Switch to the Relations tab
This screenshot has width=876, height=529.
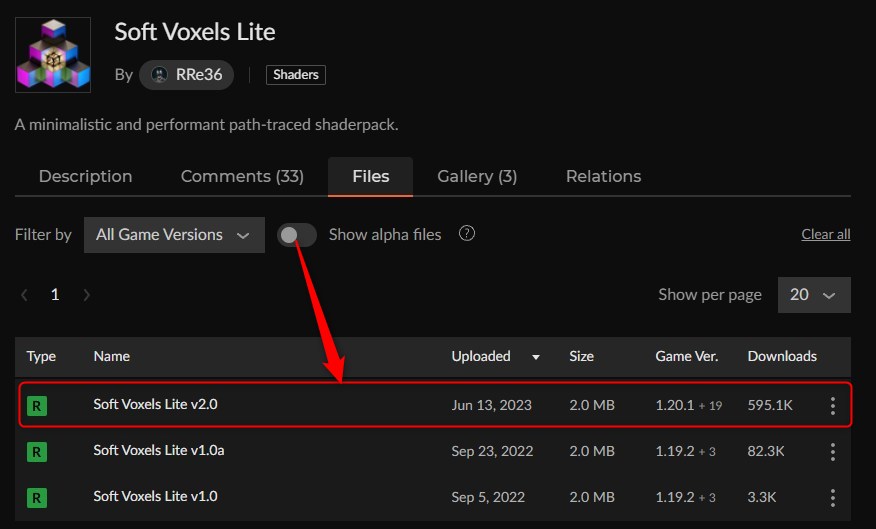click(603, 177)
